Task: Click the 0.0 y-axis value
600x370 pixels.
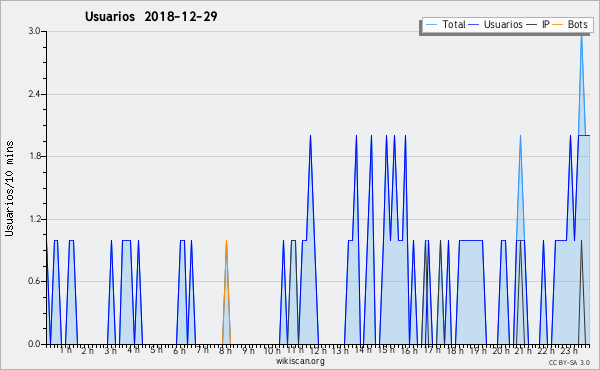Action: click(x=34, y=344)
